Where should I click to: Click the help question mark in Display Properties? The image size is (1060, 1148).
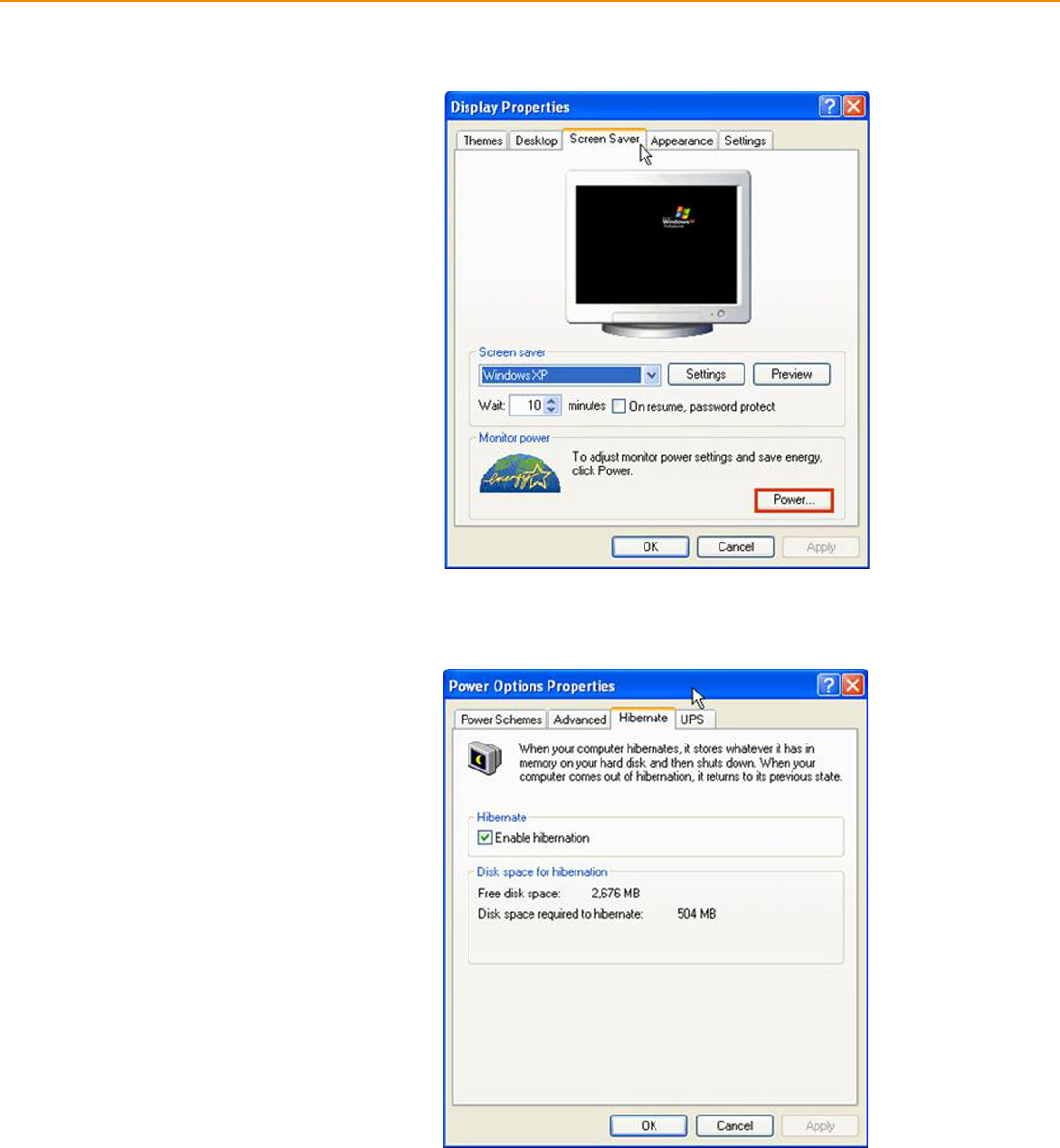pos(830,107)
